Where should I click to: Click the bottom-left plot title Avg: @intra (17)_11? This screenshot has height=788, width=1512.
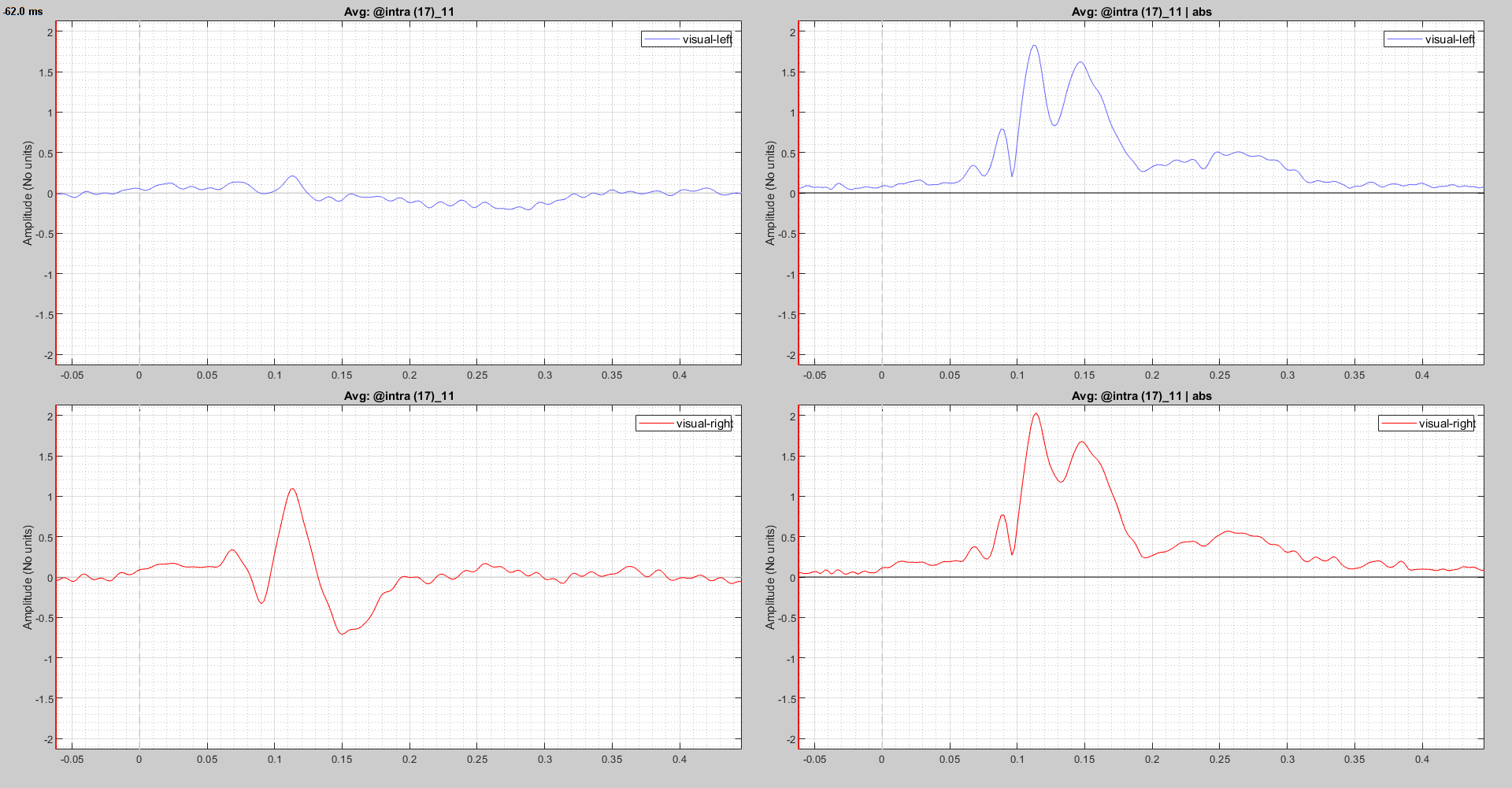(x=399, y=396)
